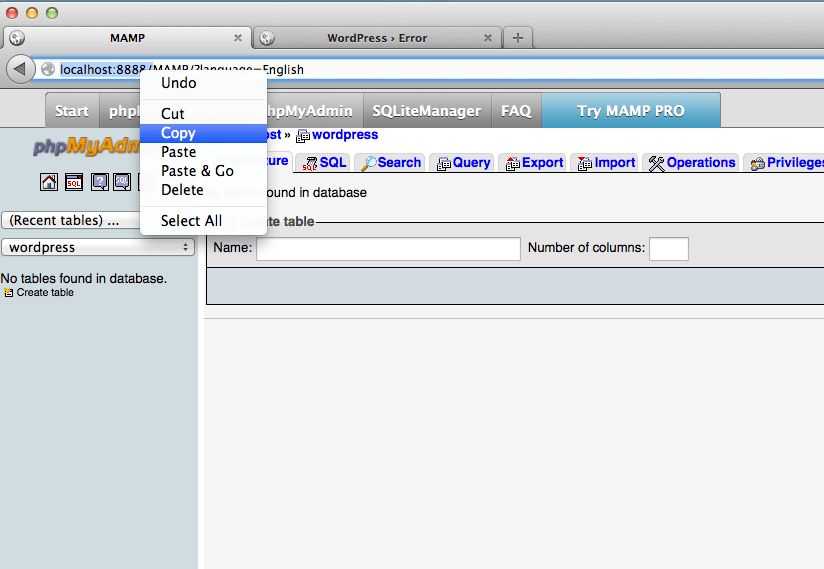Screen dimensions: 824x569
Task: Open the SQLiteManager tab
Action: pyautogui.click(x=427, y=111)
